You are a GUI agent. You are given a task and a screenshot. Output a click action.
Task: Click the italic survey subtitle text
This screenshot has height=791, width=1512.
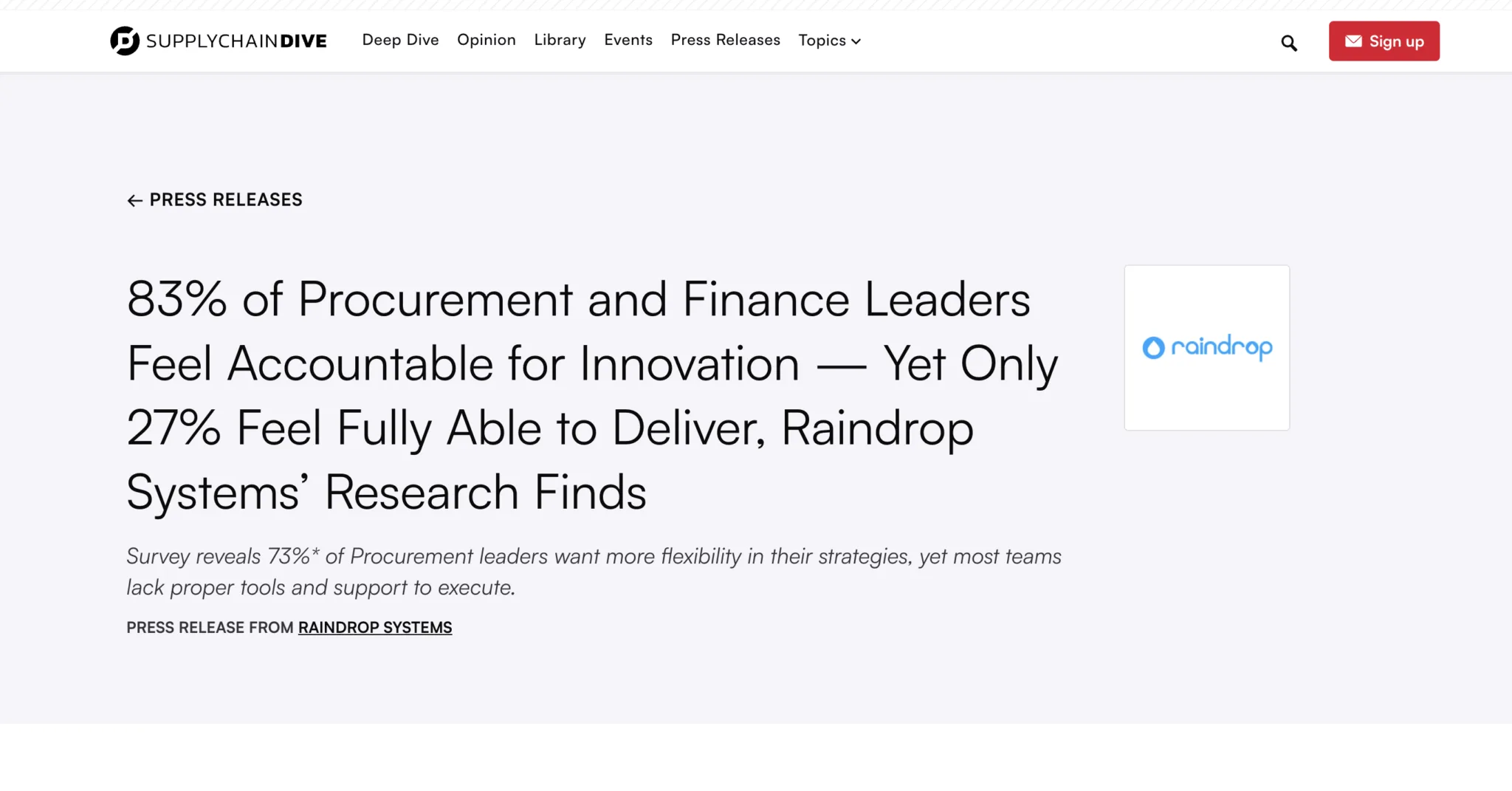point(591,571)
